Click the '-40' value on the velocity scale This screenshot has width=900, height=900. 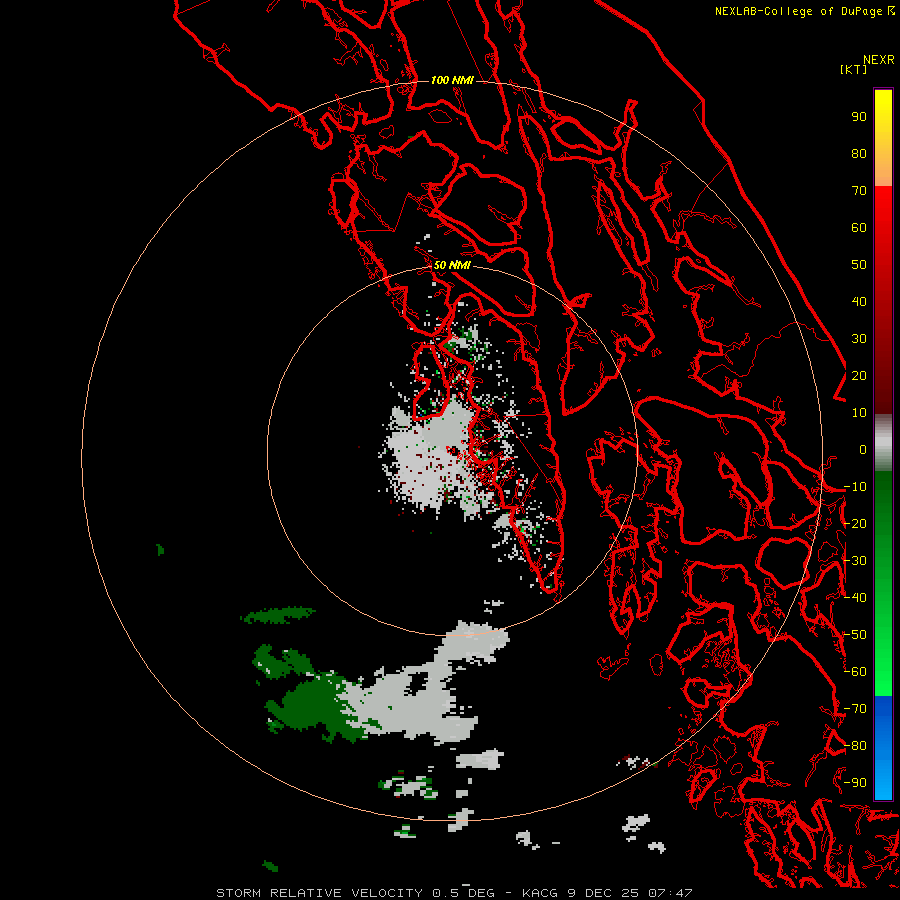click(855, 598)
